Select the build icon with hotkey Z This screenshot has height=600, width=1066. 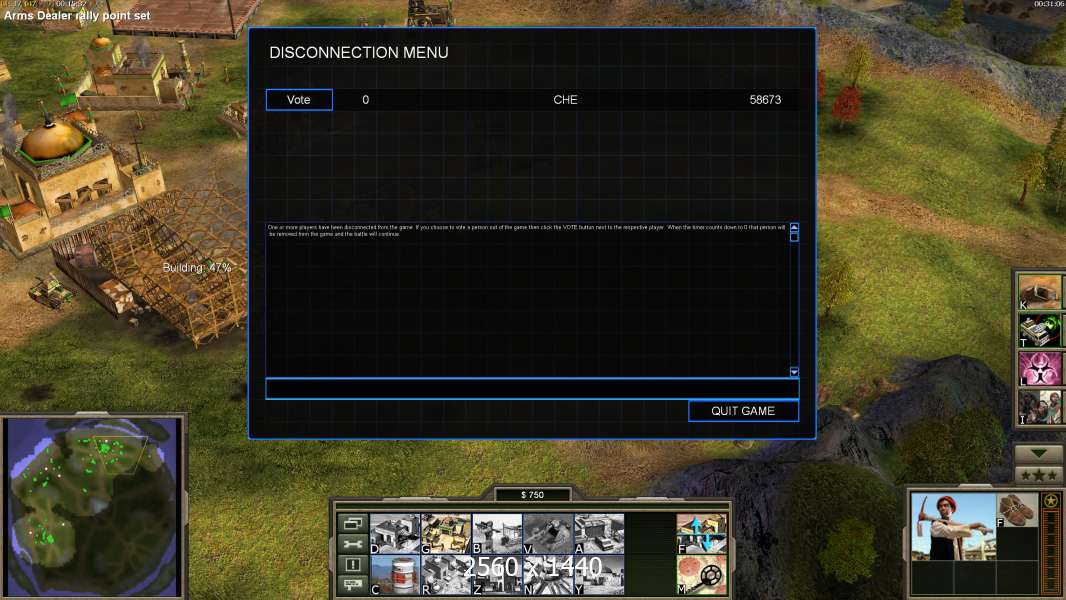click(x=497, y=576)
